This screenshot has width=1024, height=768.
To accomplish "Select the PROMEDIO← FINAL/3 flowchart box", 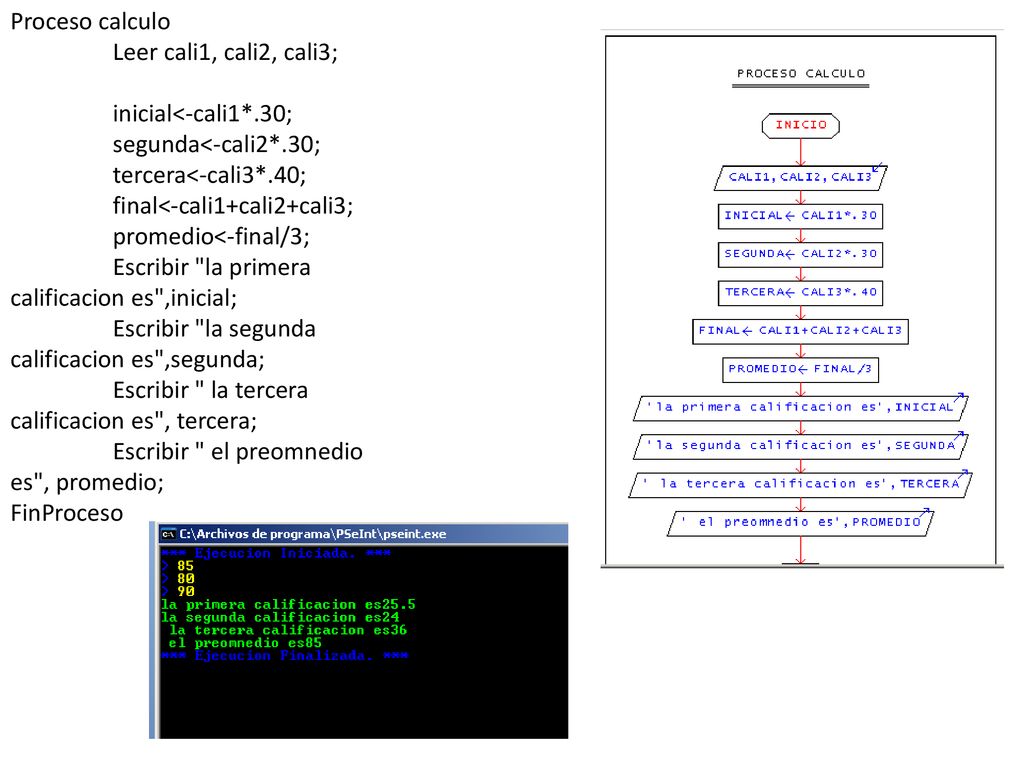I will [801, 370].
